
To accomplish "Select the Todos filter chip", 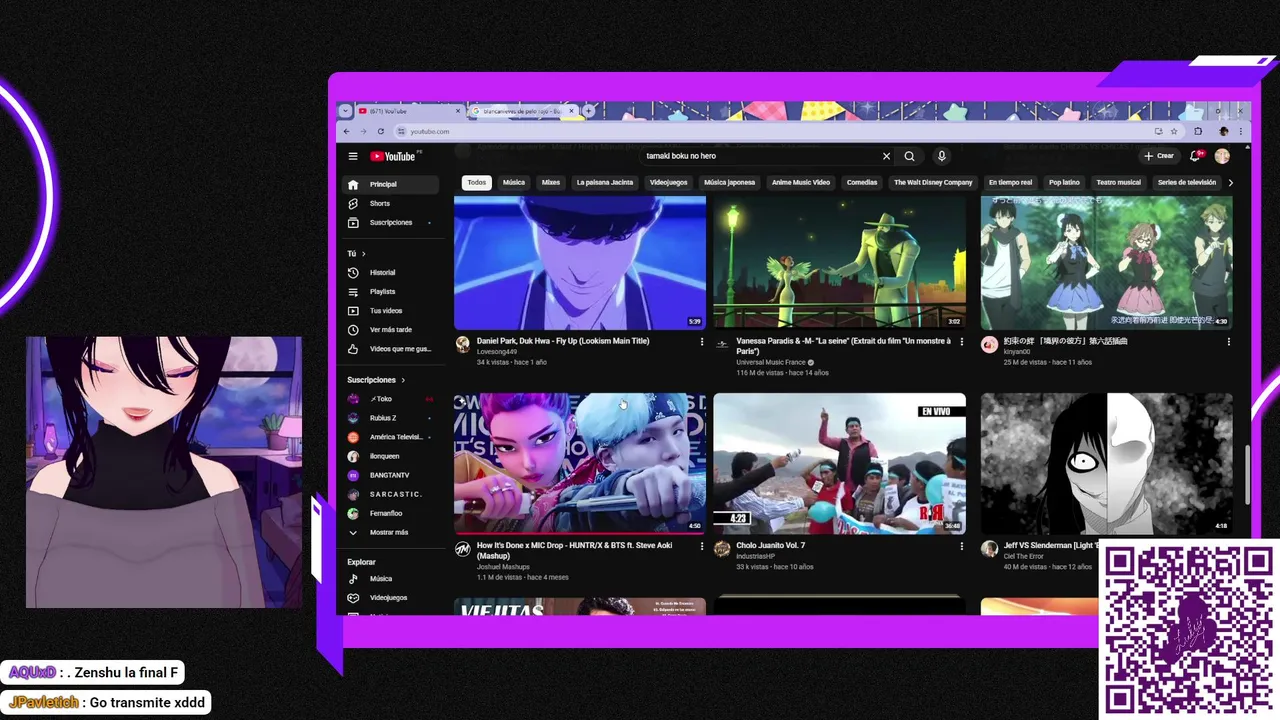I will point(477,183).
